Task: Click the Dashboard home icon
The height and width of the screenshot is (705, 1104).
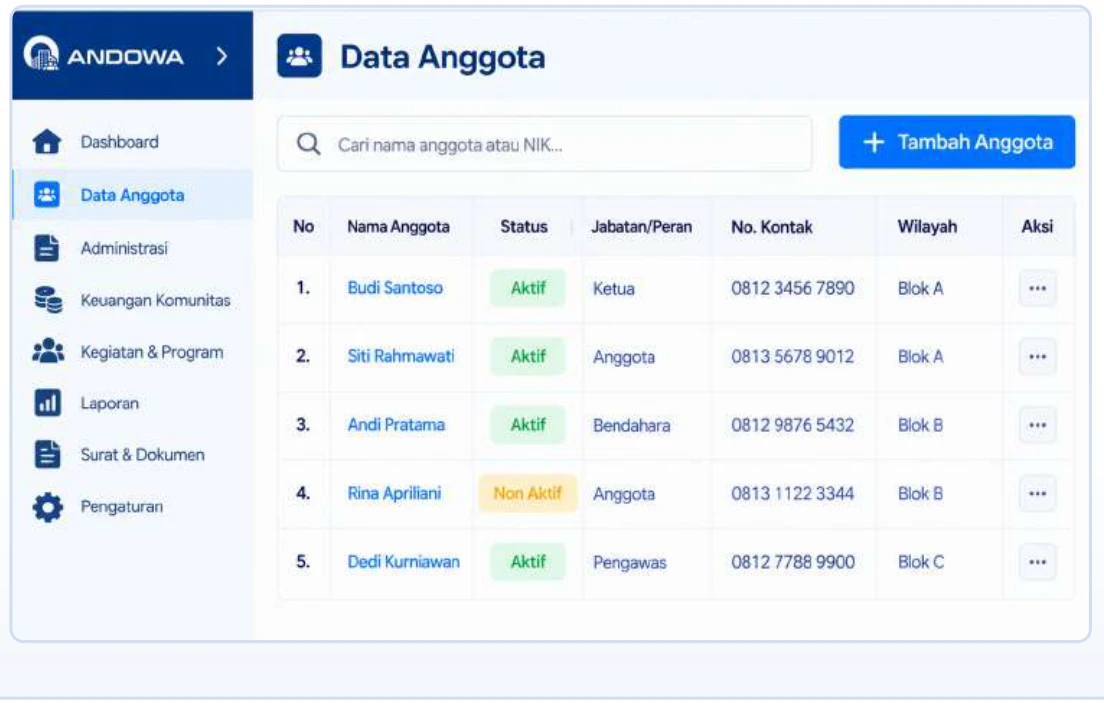Action: point(47,142)
